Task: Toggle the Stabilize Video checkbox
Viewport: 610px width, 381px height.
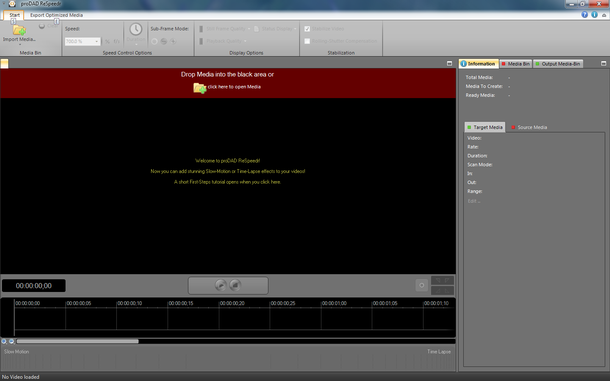Action: point(307,29)
